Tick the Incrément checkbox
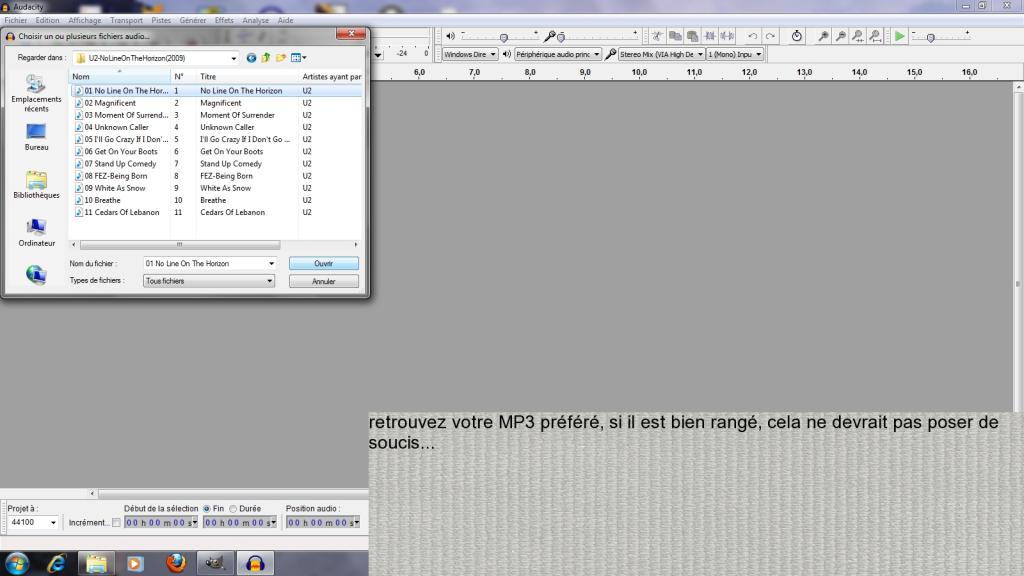Viewport: 1024px width, 576px height. 116,522
